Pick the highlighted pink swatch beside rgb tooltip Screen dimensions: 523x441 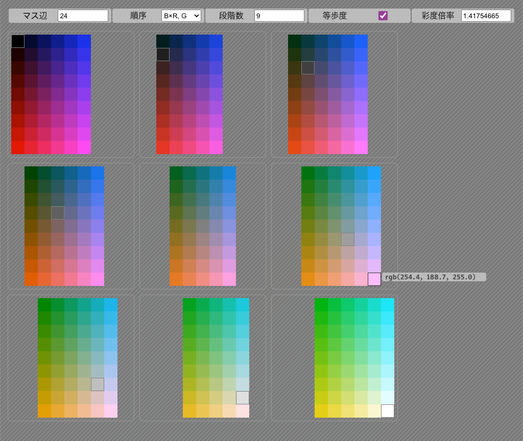(374, 279)
